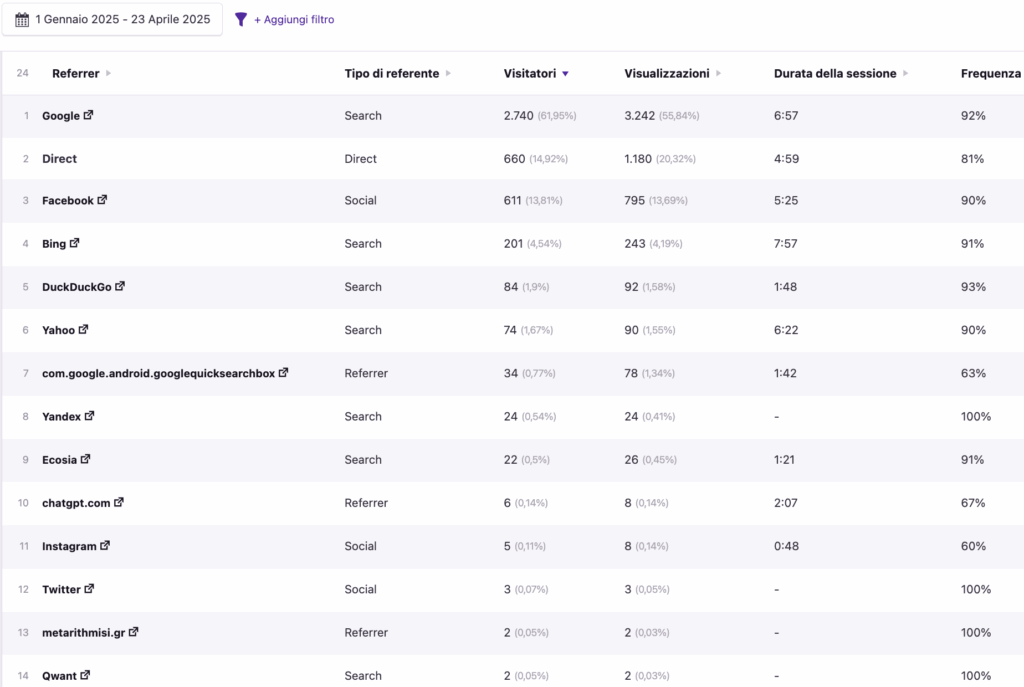The image size is (1024, 687).
Task: Click Instagram session duration 0:48
Action: tap(786, 546)
